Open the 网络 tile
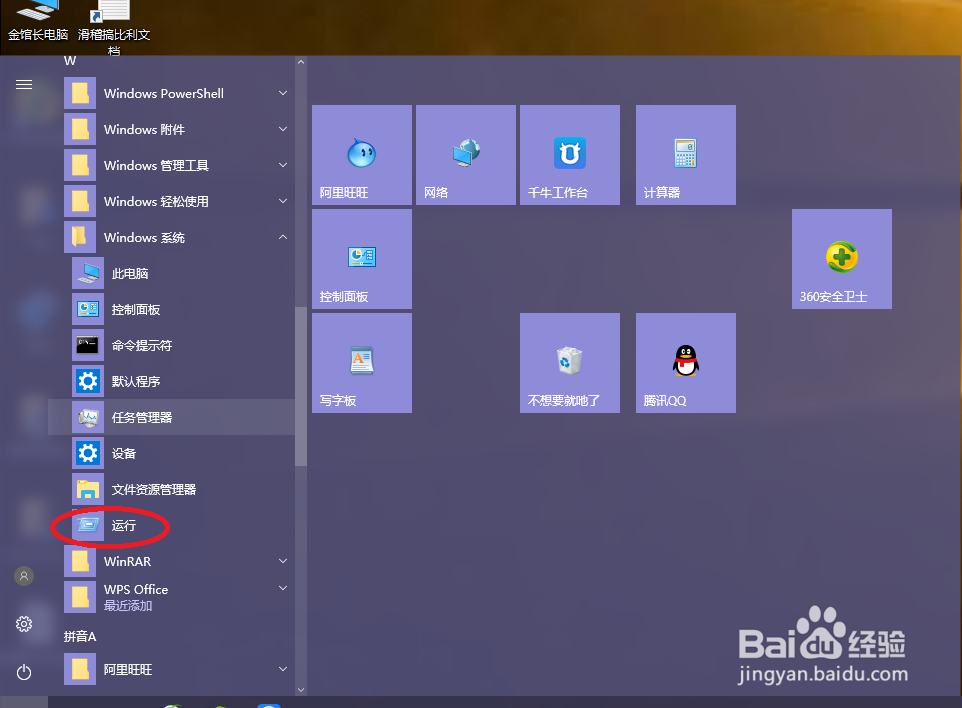962x708 pixels. coord(465,154)
